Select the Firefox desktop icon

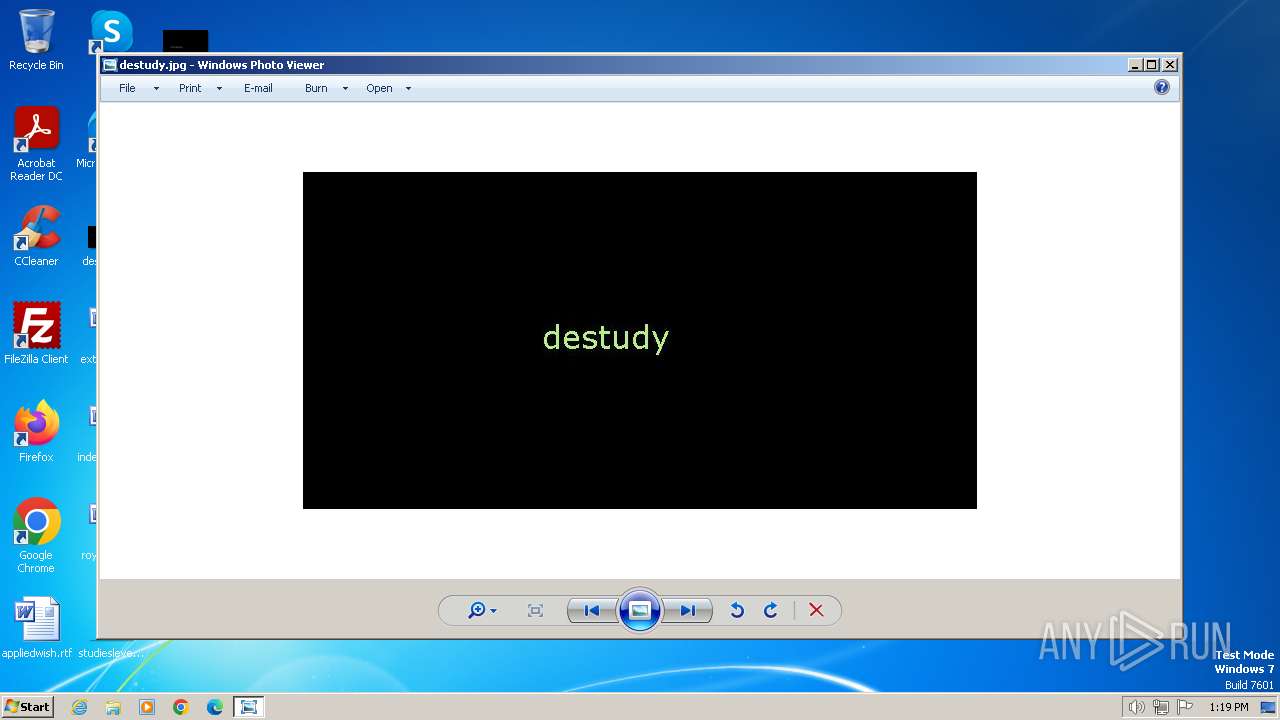click(36, 431)
